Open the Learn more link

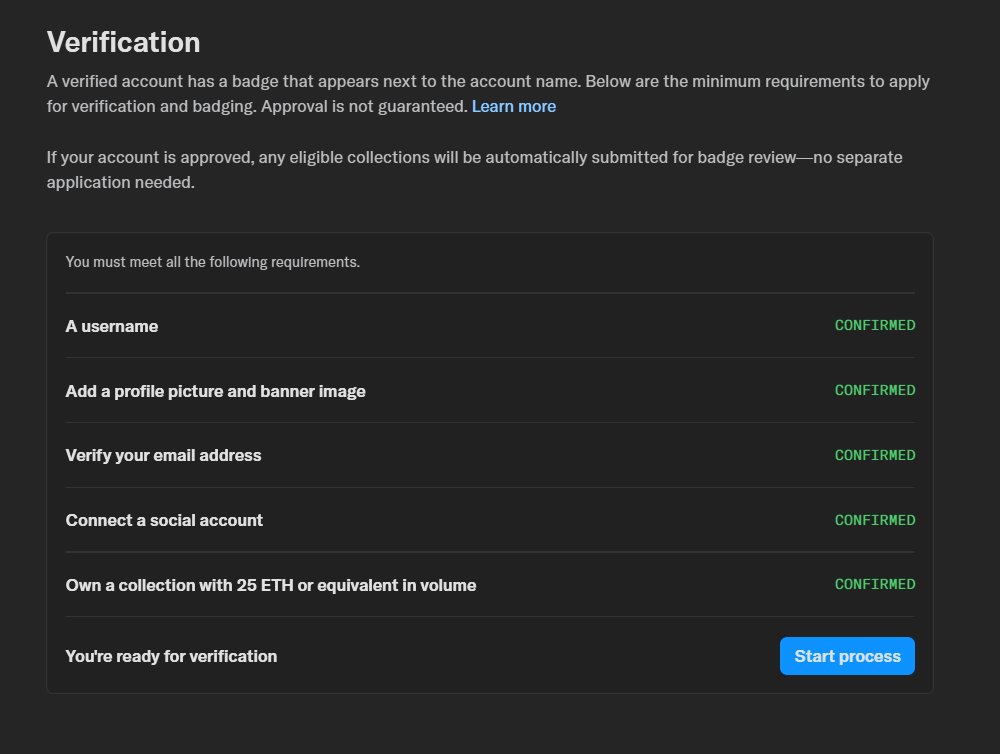[513, 107]
